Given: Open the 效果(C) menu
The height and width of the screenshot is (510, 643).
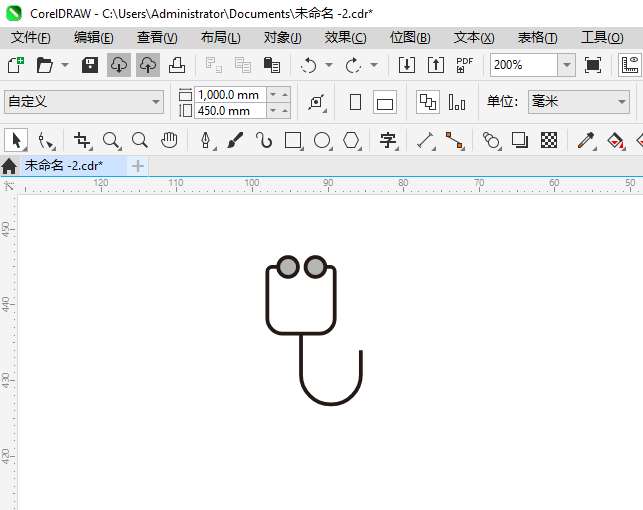Looking at the screenshot, I should tap(346, 38).
